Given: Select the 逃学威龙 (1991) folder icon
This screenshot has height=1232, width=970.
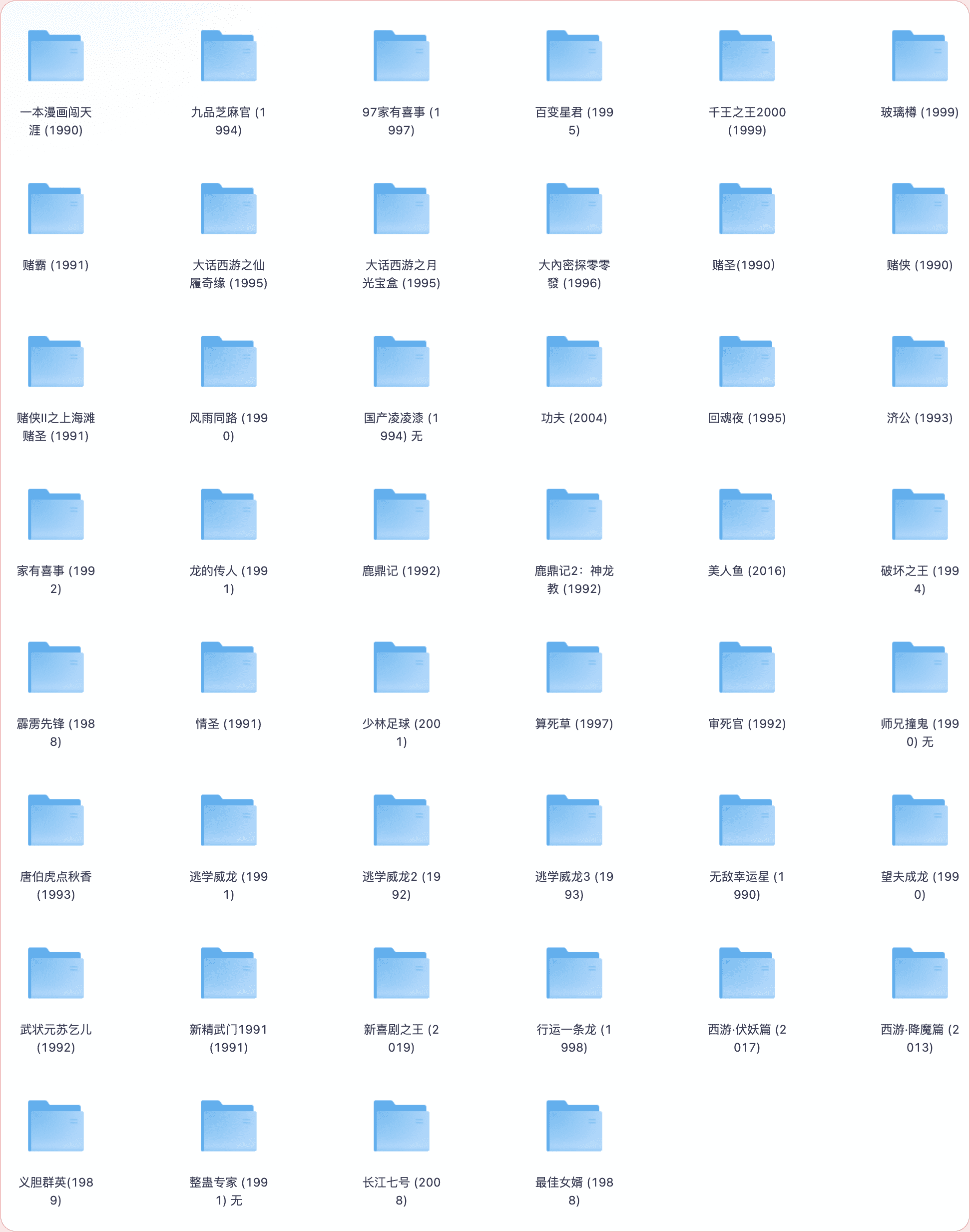Looking at the screenshot, I should coord(228,820).
